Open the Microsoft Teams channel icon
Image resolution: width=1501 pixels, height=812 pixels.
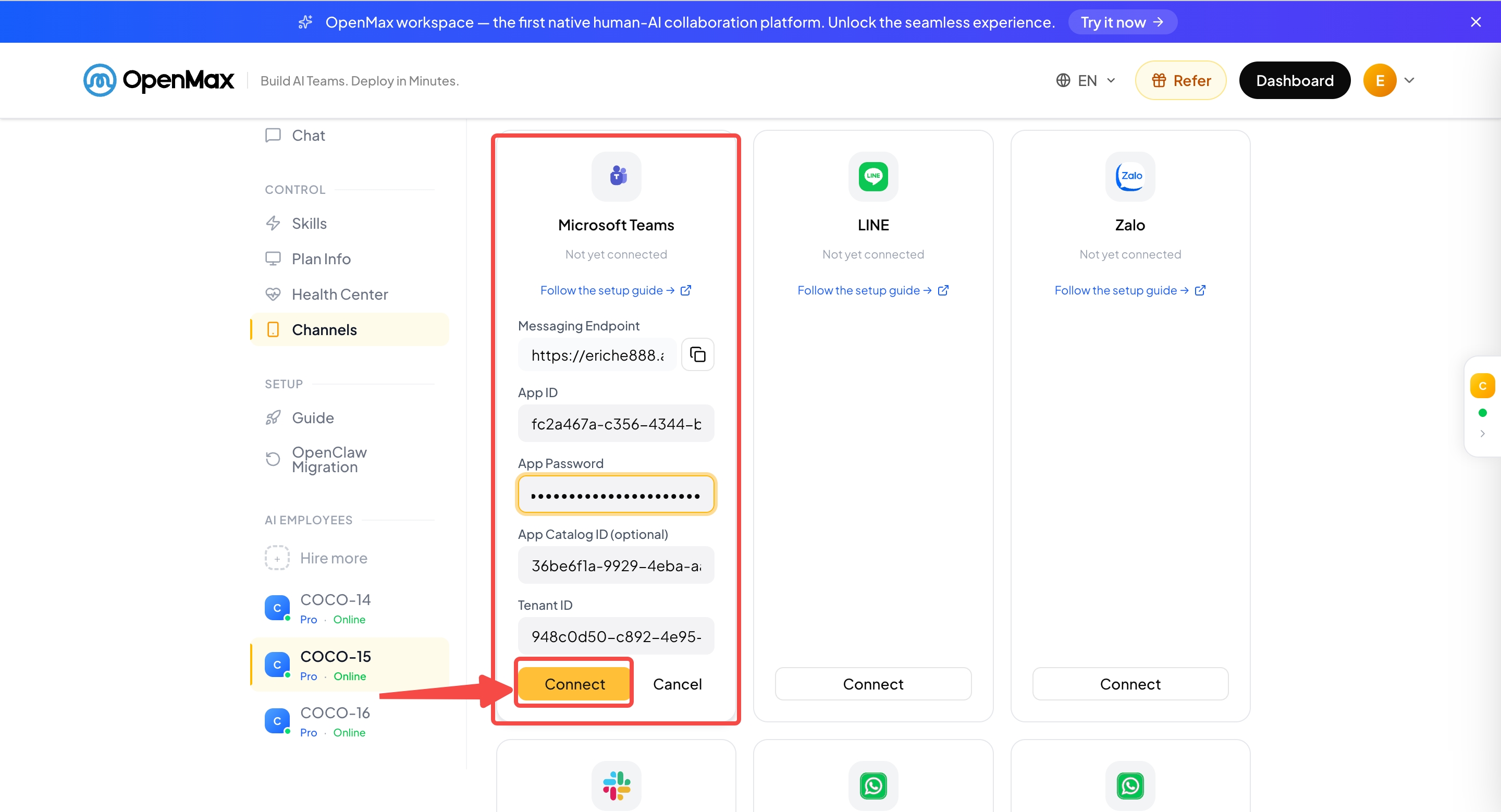(x=616, y=176)
